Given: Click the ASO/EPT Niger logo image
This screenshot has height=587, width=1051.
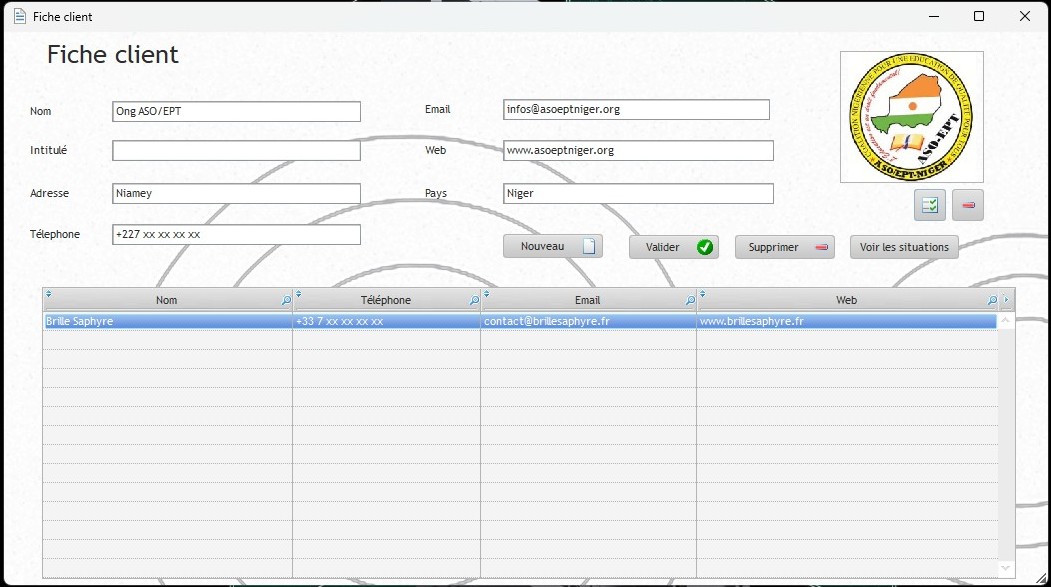Looking at the screenshot, I should [x=911, y=117].
